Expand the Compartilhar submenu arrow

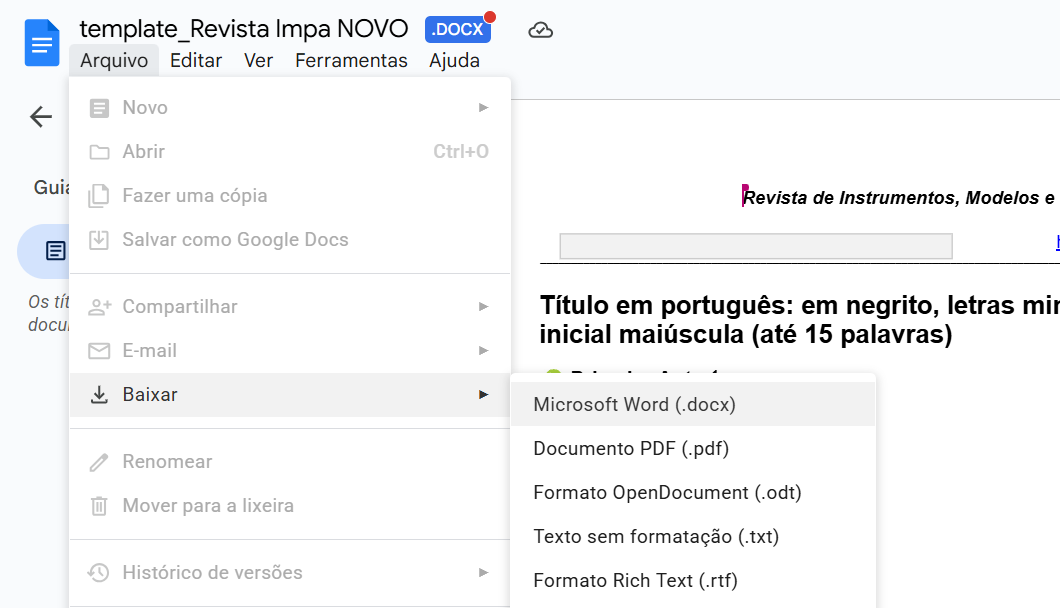[x=483, y=306]
